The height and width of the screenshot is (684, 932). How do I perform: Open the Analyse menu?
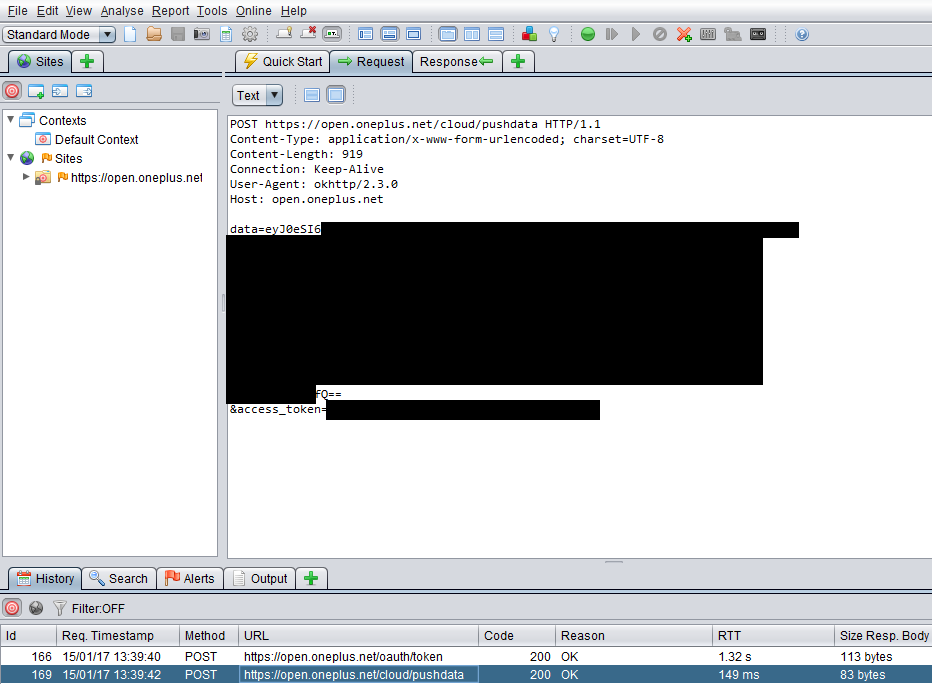tap(119, 10)
